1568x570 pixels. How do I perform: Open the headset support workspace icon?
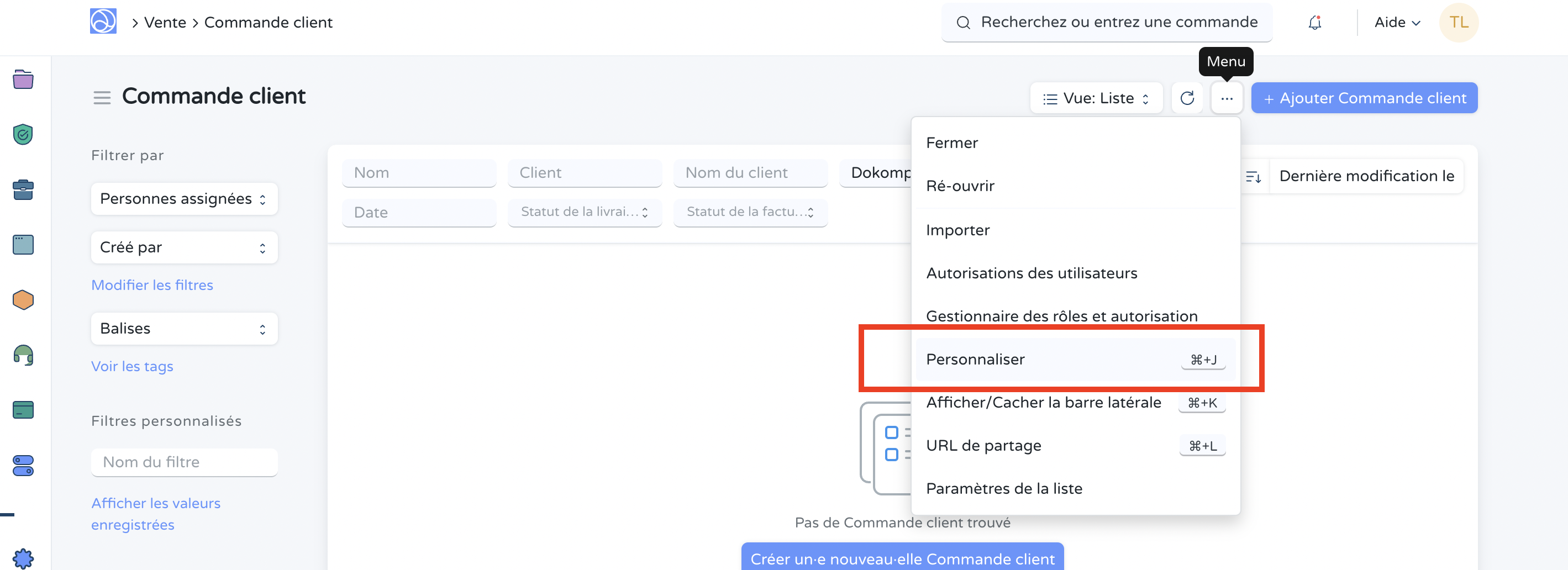(23, 355)
